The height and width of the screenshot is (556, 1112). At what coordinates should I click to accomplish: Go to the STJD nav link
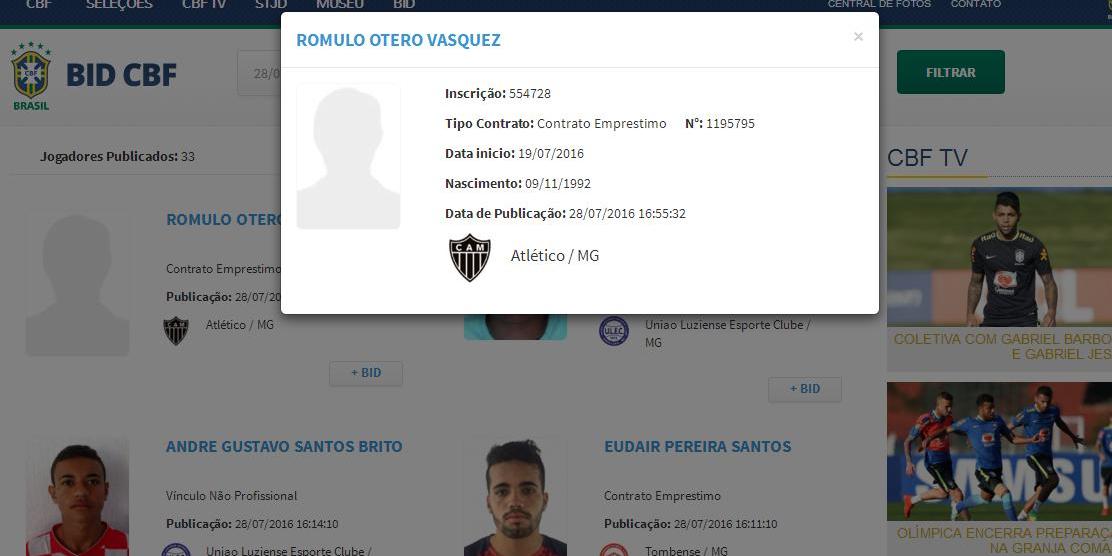pos(271,4)
